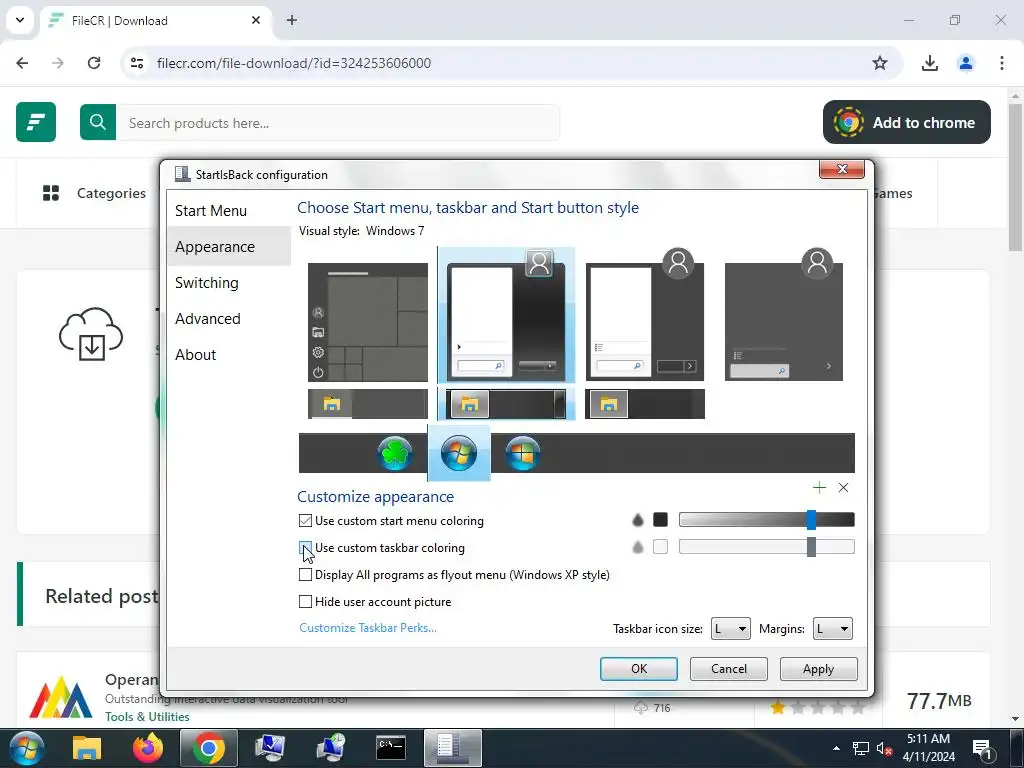
Task: Open the Customize Taskbar Perks link
Action: pyautogui.click(x=368, y=628)
